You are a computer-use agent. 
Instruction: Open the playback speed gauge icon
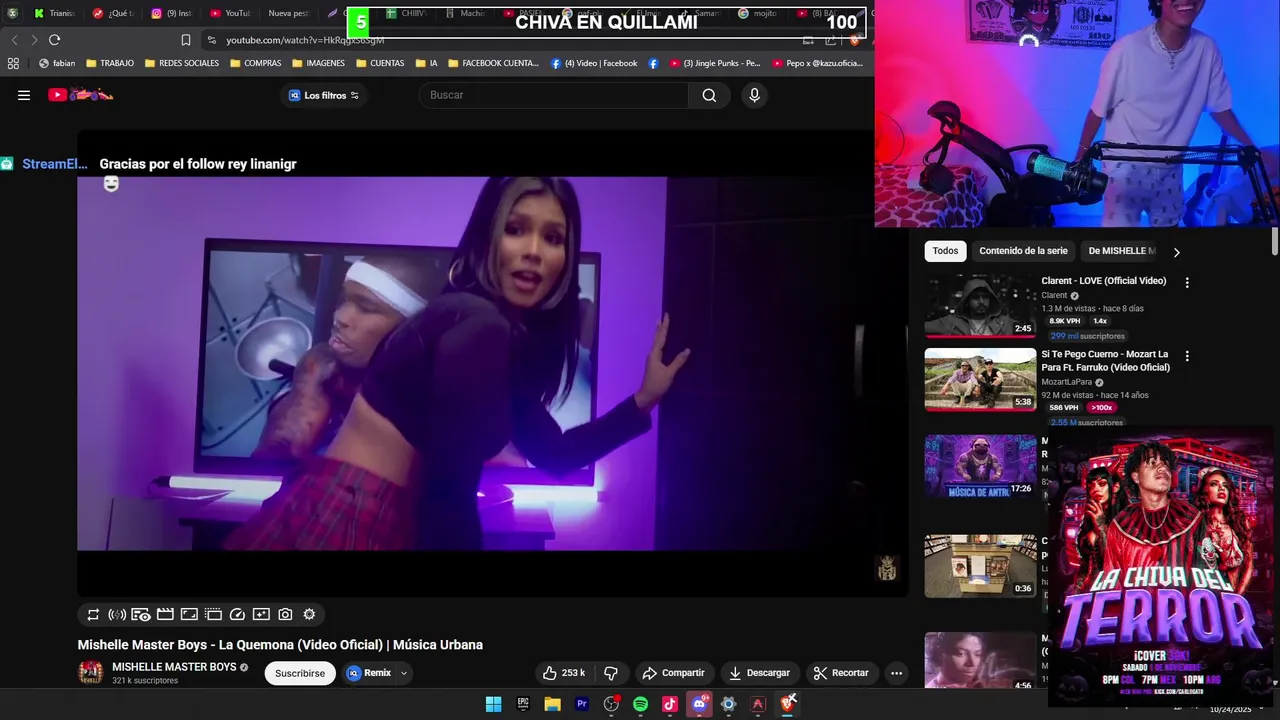[x=237, y=615]
